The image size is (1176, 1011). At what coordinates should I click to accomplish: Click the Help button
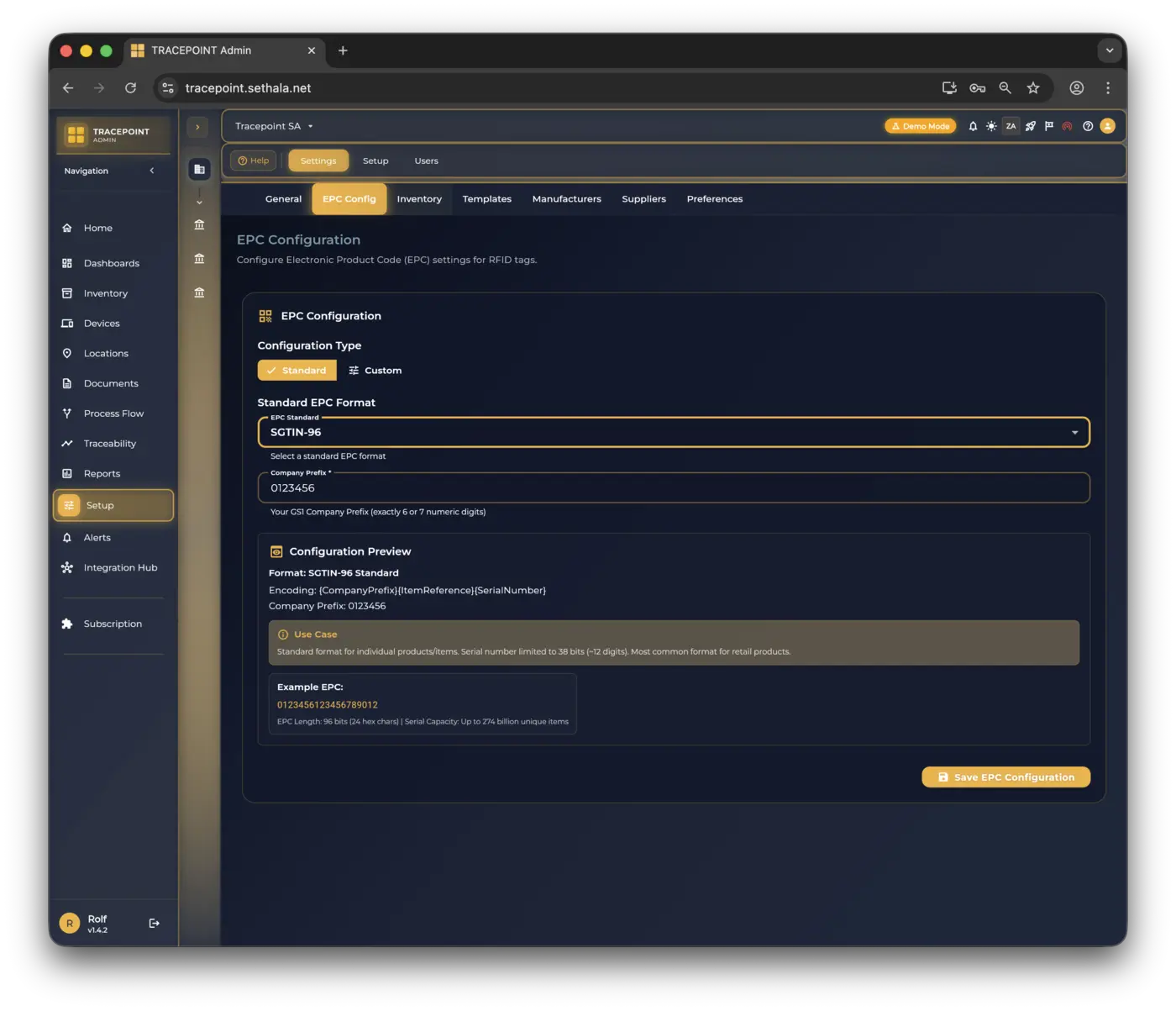point(253,161)
